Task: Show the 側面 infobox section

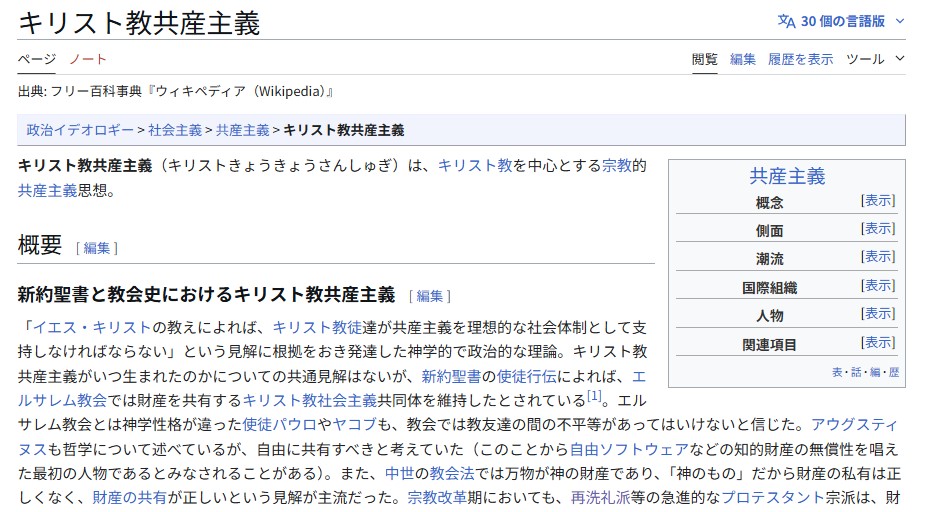Action: coord(878,228)
